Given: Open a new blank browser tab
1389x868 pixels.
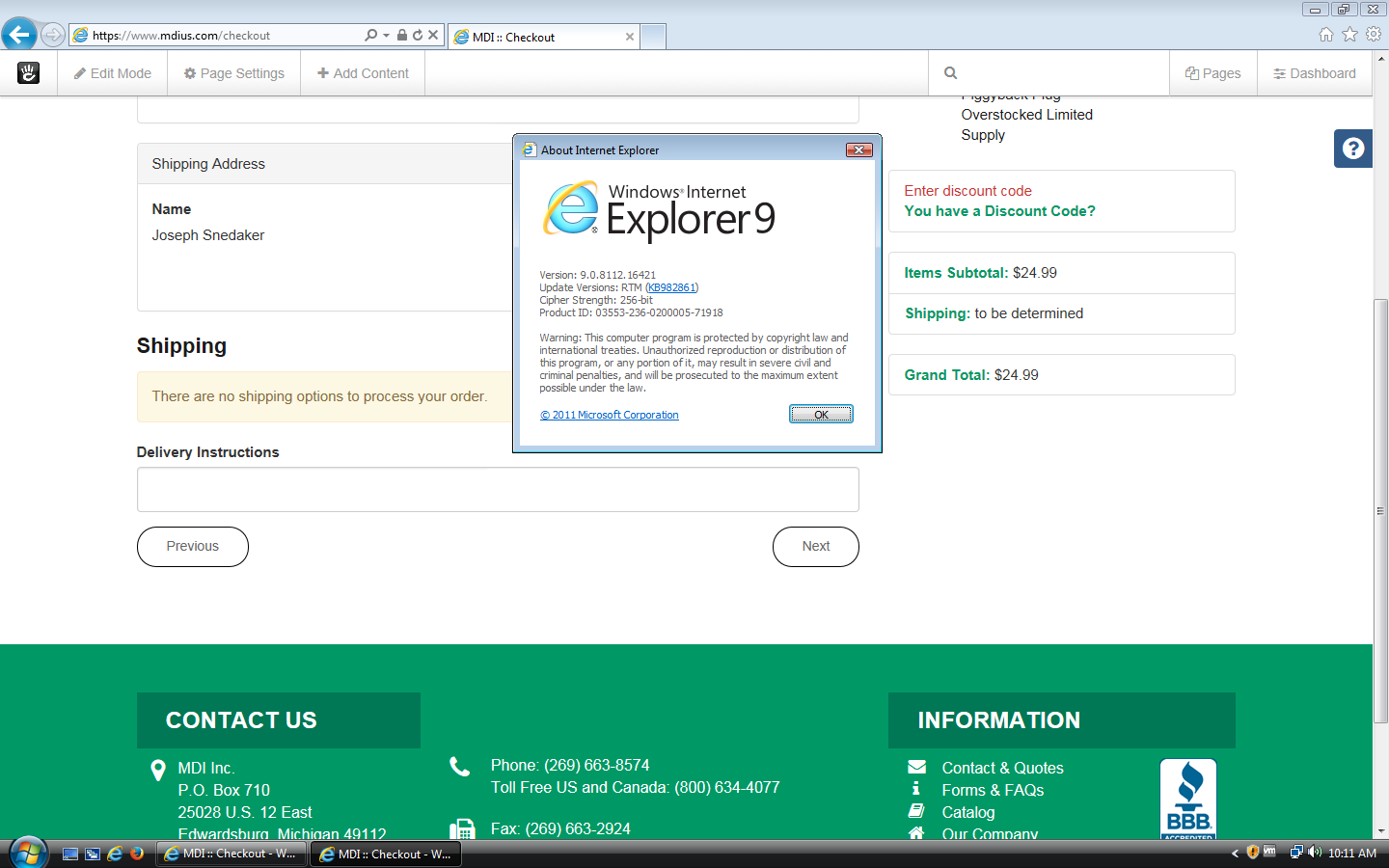Looking at the screenshot, I should click(653, 37).
